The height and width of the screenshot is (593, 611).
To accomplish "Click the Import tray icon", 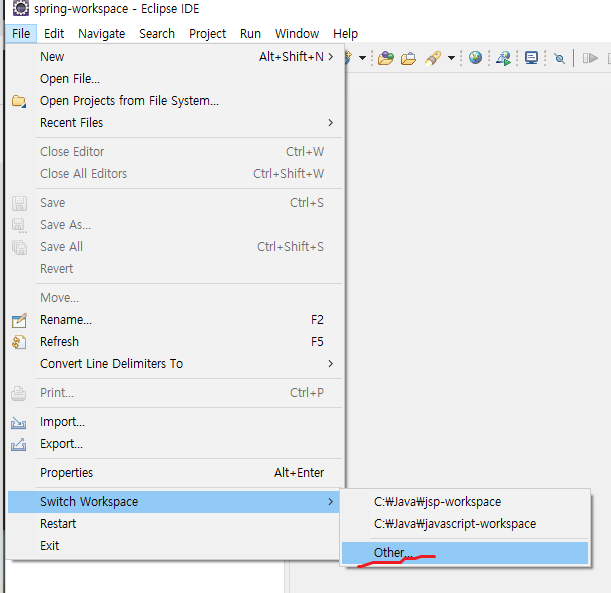I will [19, 422].
